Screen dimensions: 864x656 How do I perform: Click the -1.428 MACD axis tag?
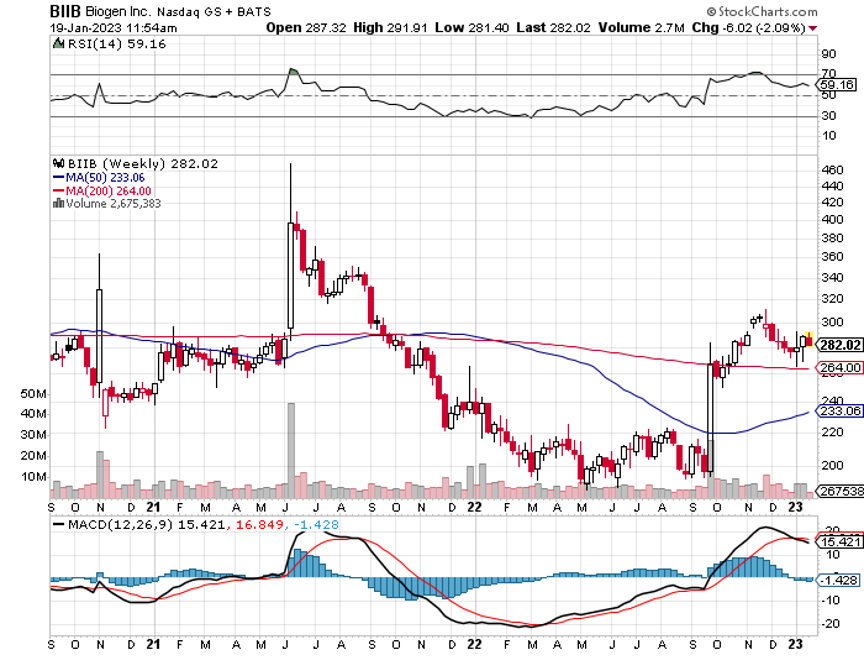(x=839, y=580)
